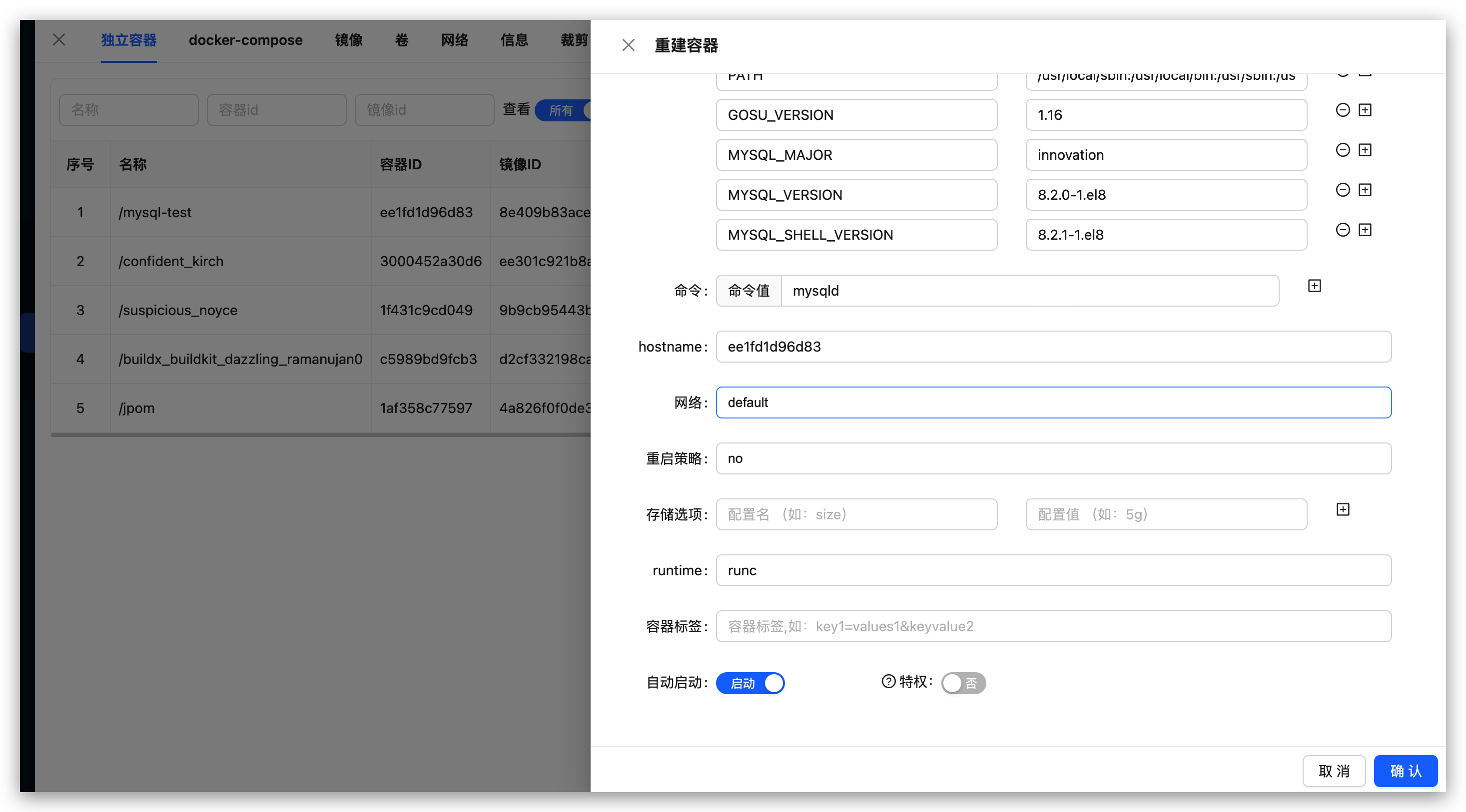Image resolution: width=1466 pixels, height=812 pixels.
Task: Click the privilege help question icon
Action: [x=888, y=681]
